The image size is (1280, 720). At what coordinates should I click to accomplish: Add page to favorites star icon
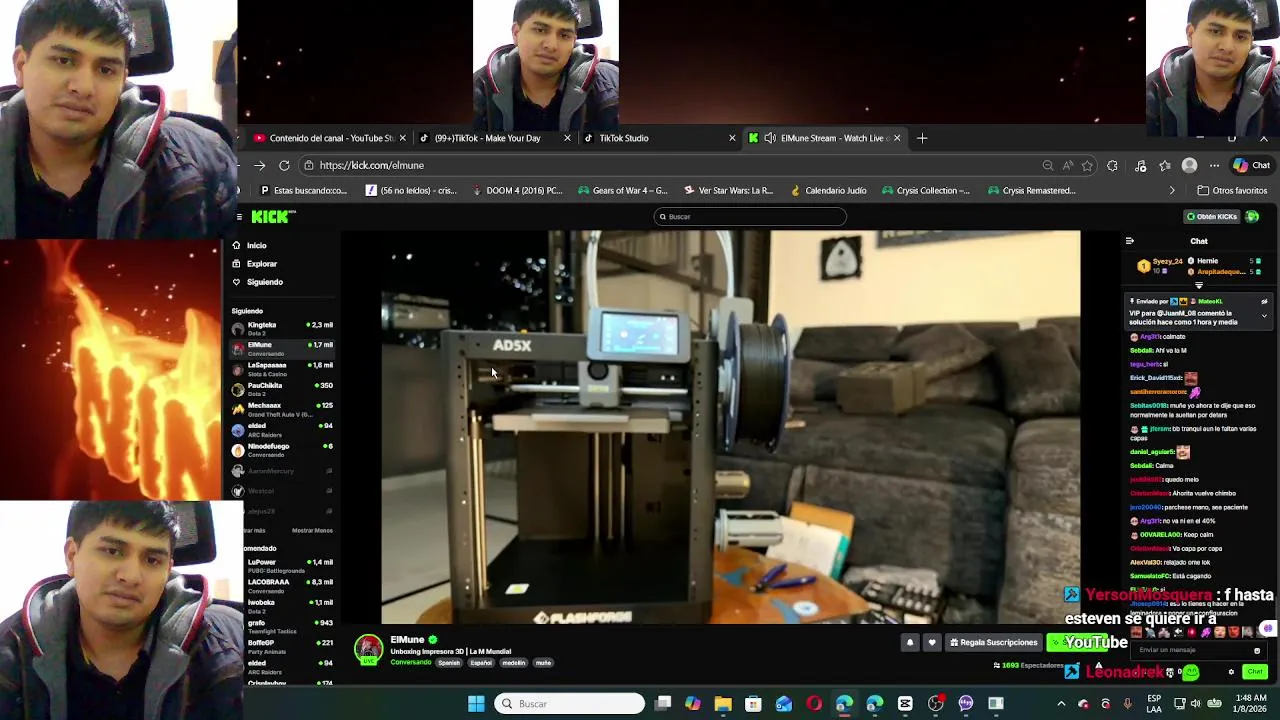pos(1087,165)
